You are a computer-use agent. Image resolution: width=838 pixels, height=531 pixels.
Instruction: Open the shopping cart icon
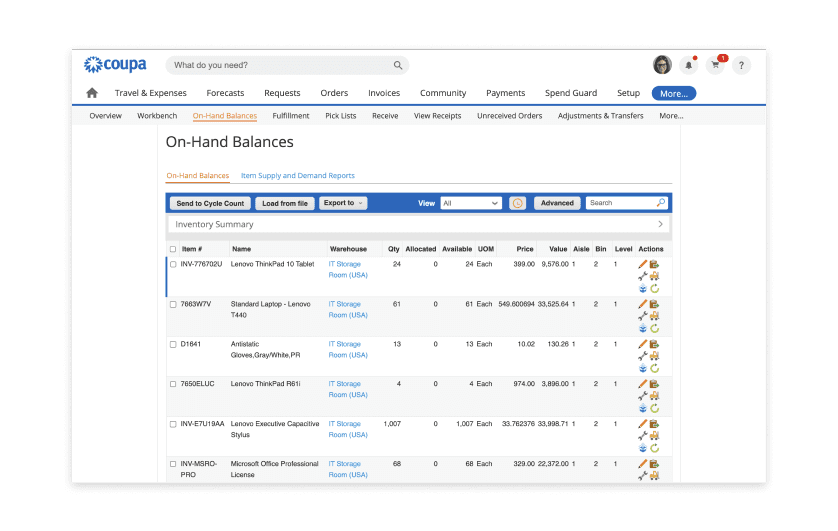pyautogui.click(x=715, y=65)
